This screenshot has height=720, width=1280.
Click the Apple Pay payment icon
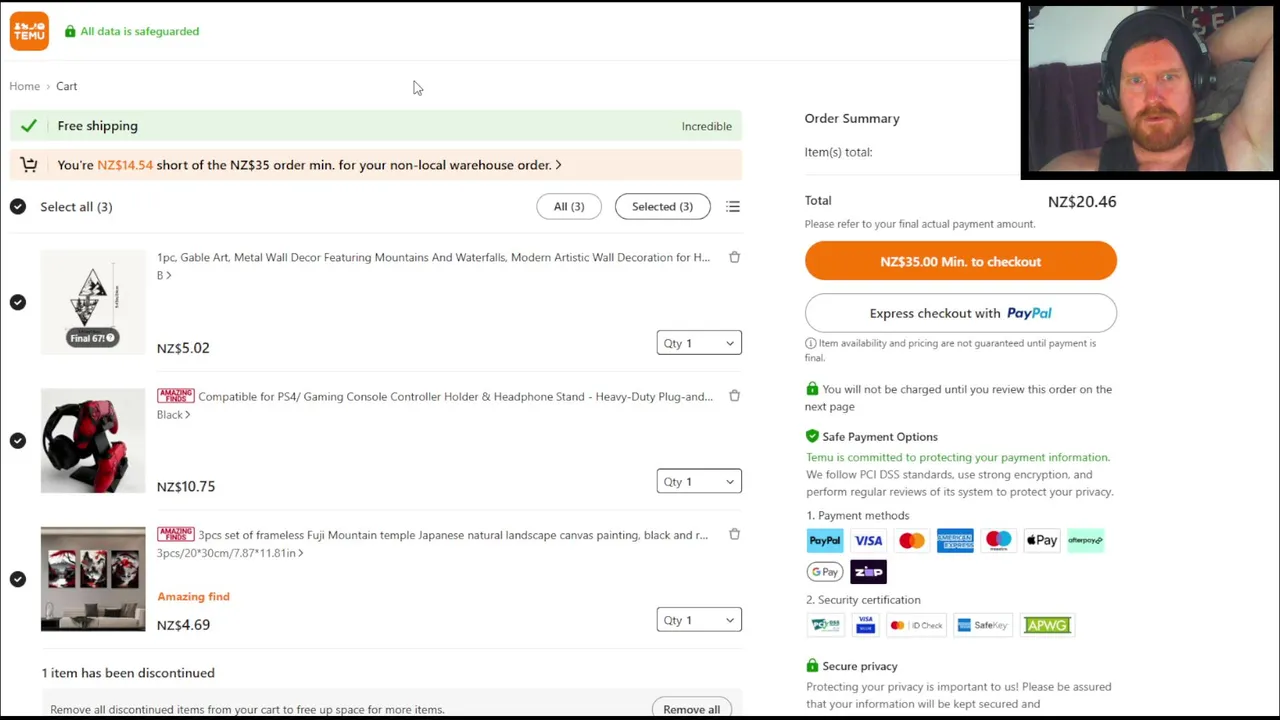(x=1041, y=541)
